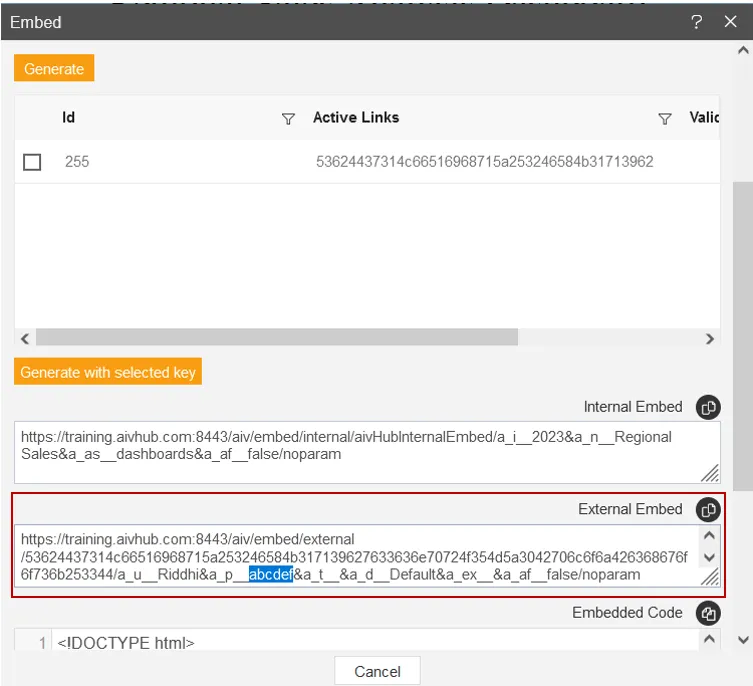Close the Embed dialog with X
The image size is (753, 686).
point(730,22)
